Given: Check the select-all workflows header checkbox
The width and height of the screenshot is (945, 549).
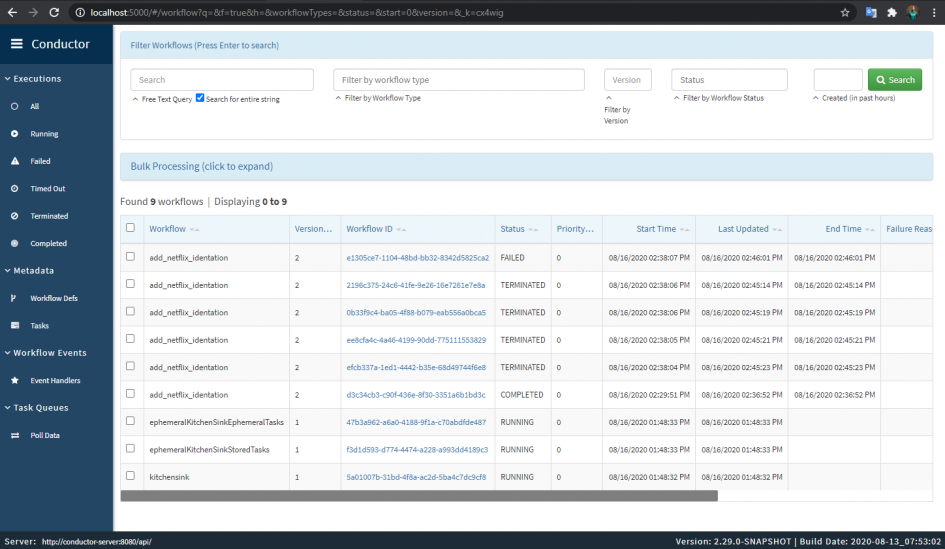Looking at the screenshot, I should point(130,228).
